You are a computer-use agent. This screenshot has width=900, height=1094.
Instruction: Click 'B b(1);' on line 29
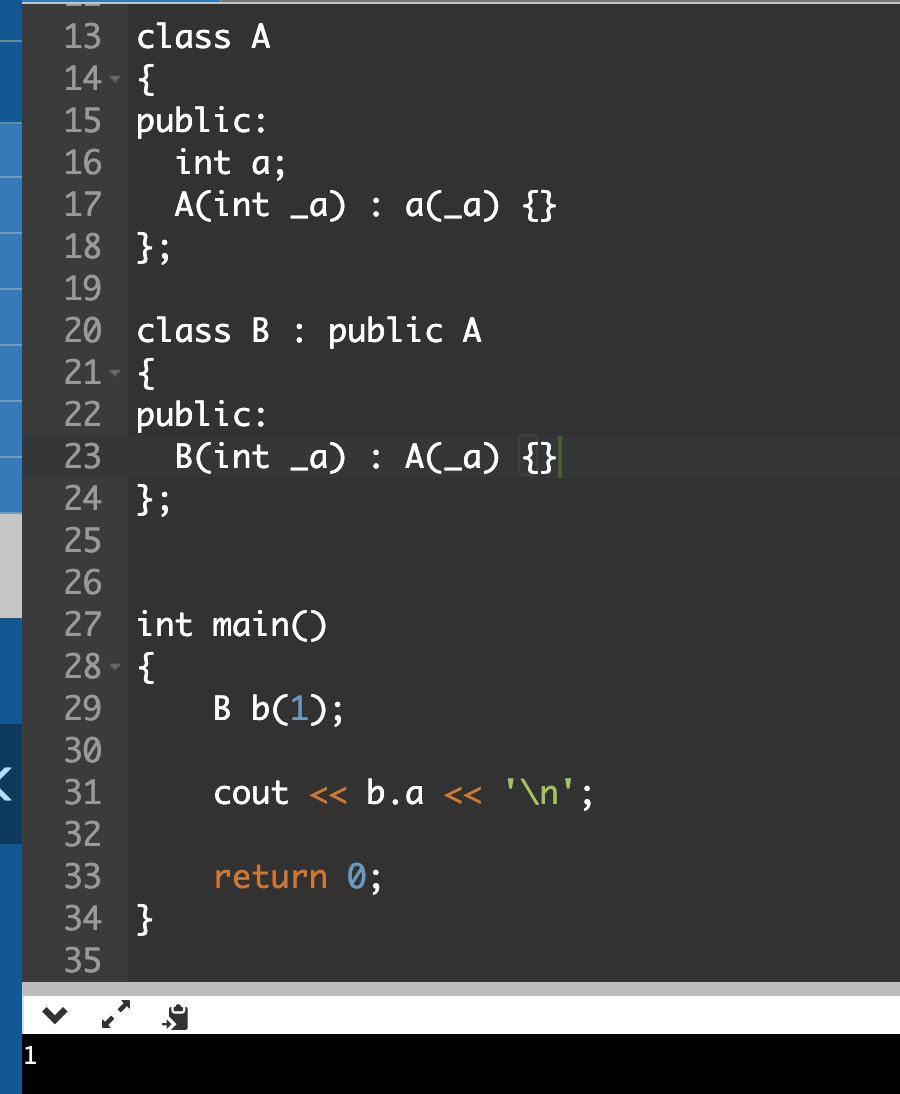pos(278,709)
